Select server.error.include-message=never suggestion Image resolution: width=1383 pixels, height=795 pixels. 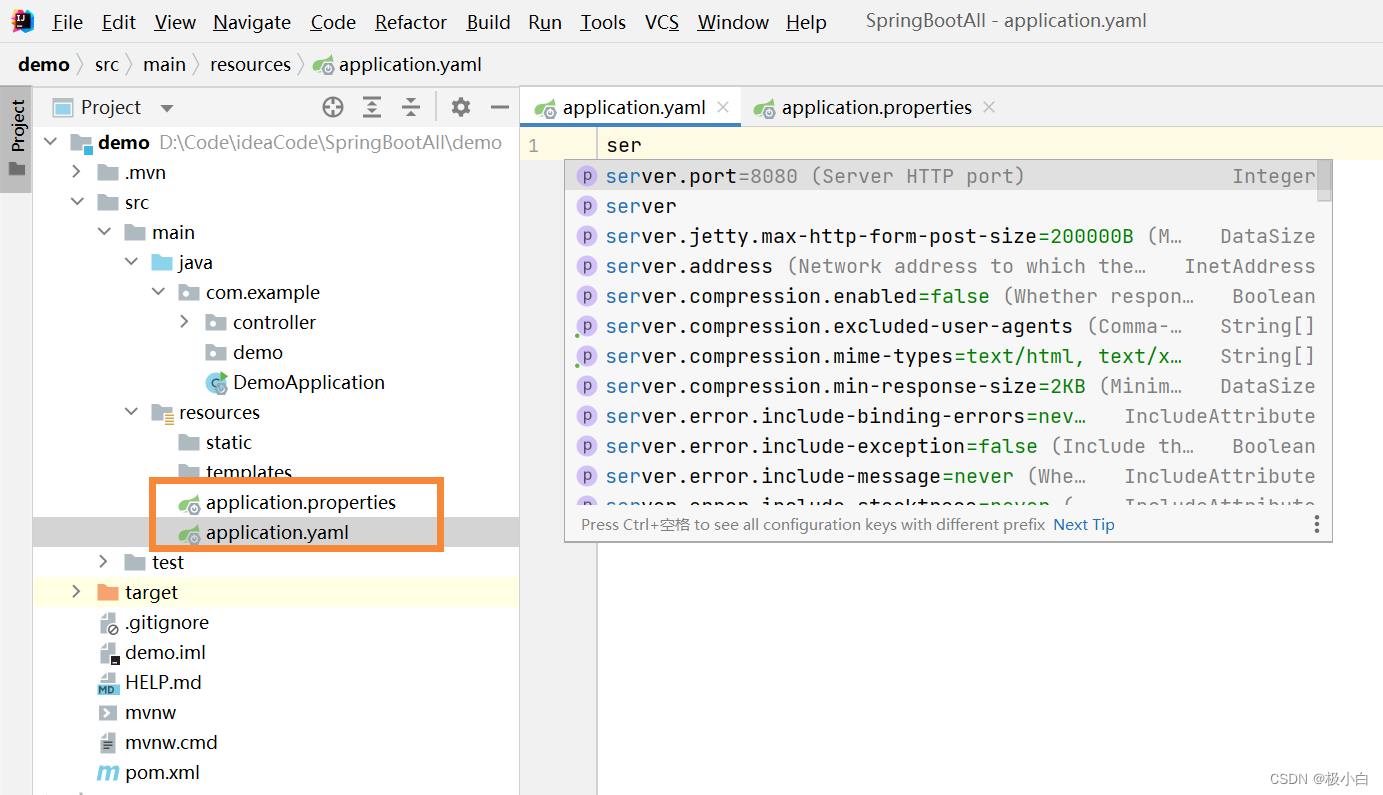941,476
